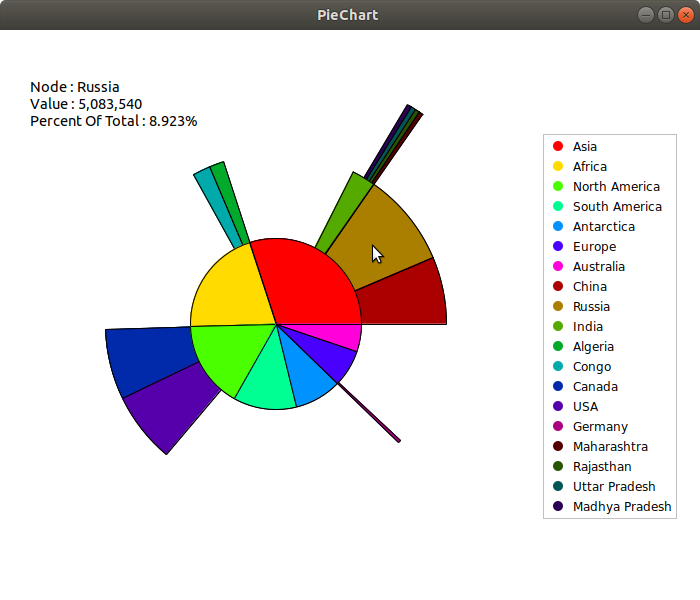The width and height of the screenshot is (700, 600).
Task: Select the Canada legend color dot
Action: pyautogui.click(x=558, y=387)
